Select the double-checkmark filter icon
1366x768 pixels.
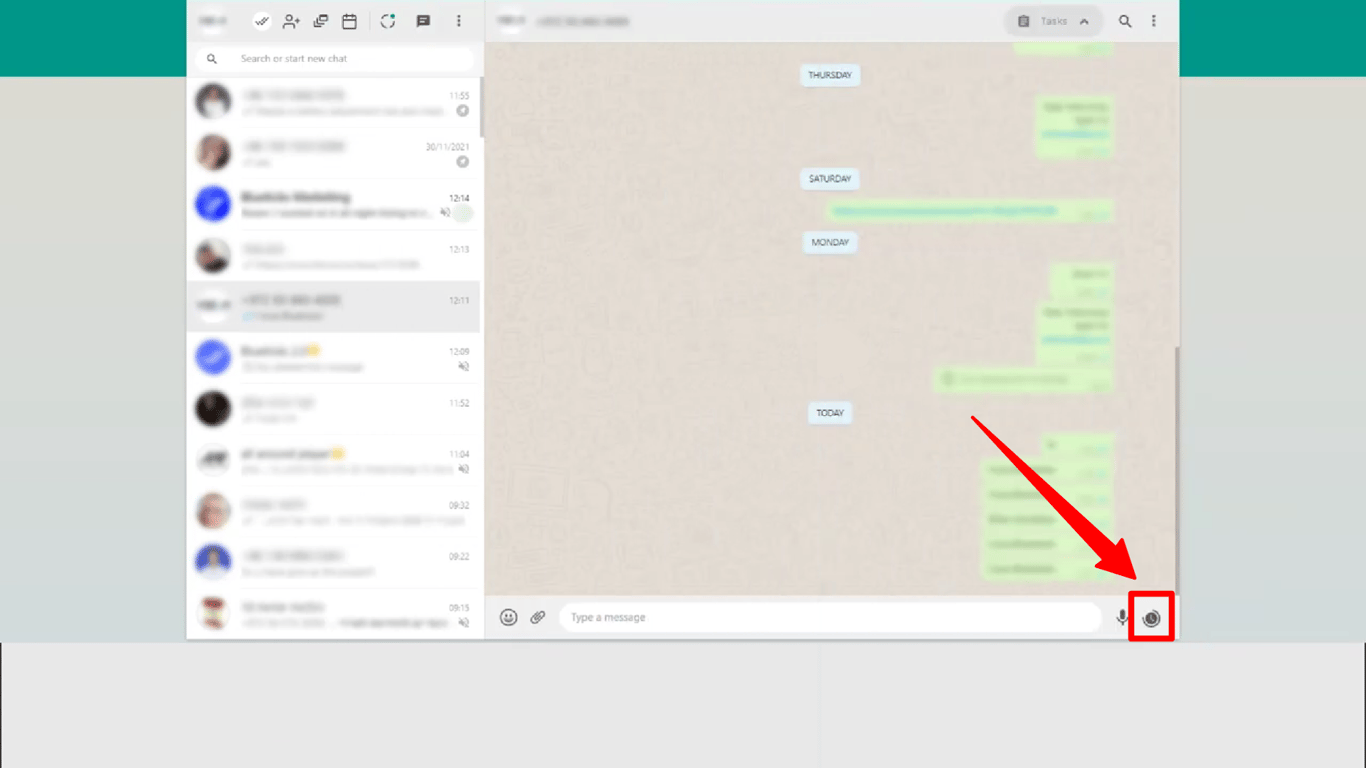[x=262, y=20]
